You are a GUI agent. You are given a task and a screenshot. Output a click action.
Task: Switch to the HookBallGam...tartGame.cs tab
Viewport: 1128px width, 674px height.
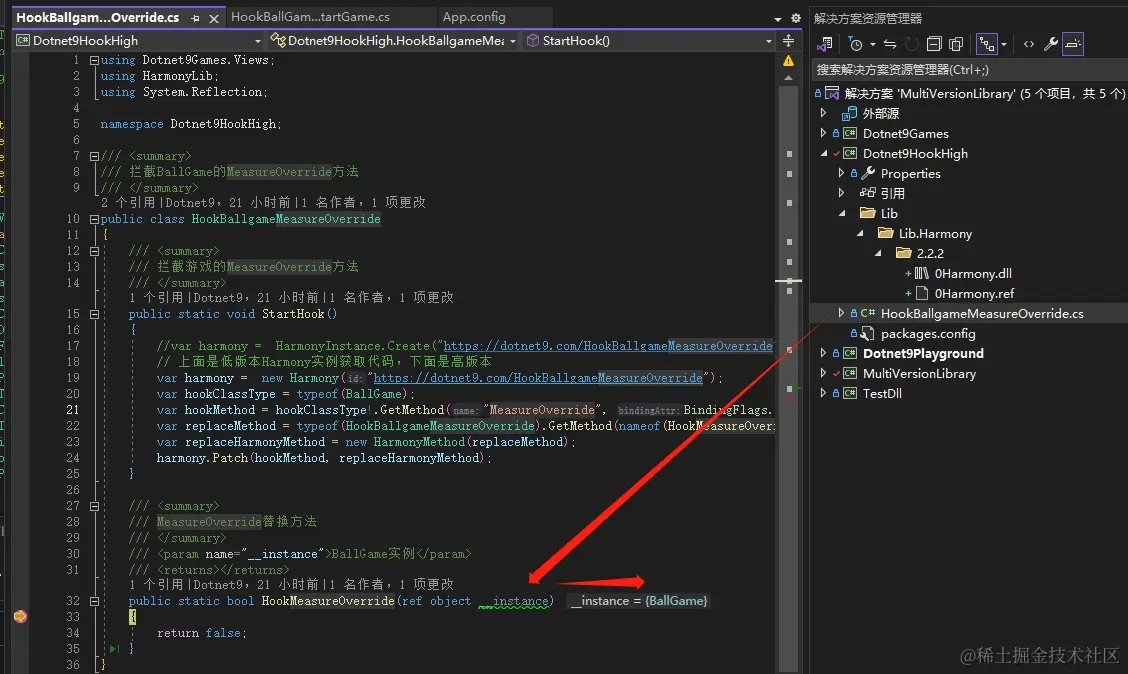(310, 17)
